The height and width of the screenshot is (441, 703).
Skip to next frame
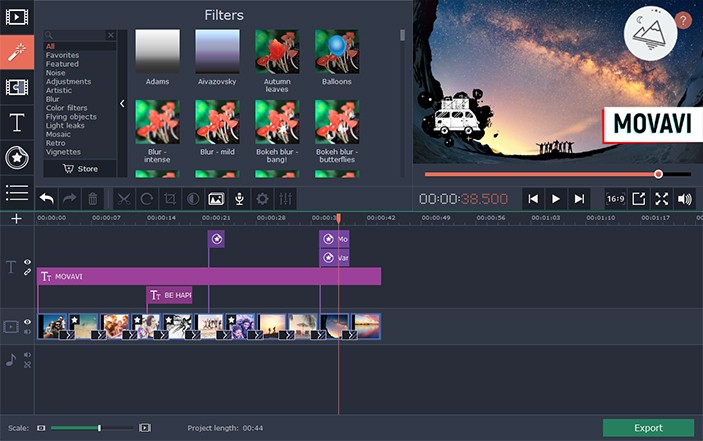579,199
